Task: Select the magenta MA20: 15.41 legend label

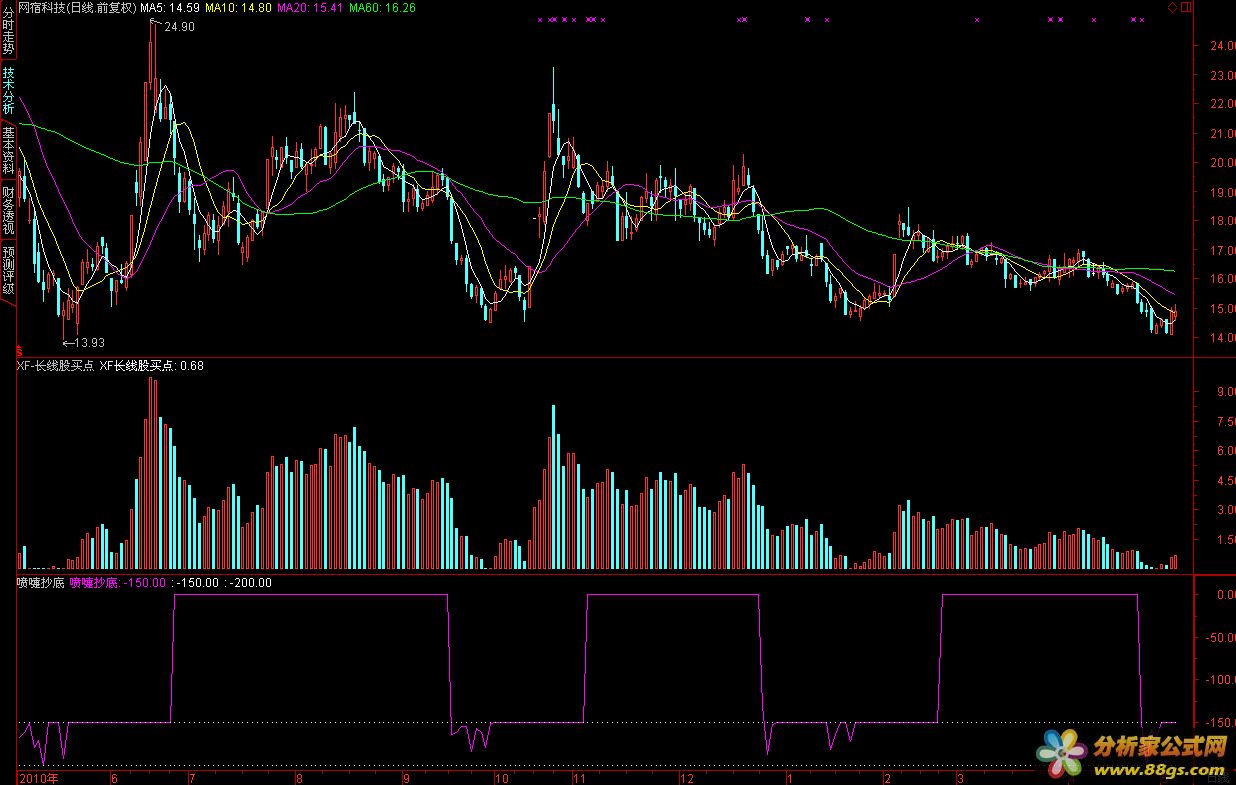Action: tap(310, 7)
